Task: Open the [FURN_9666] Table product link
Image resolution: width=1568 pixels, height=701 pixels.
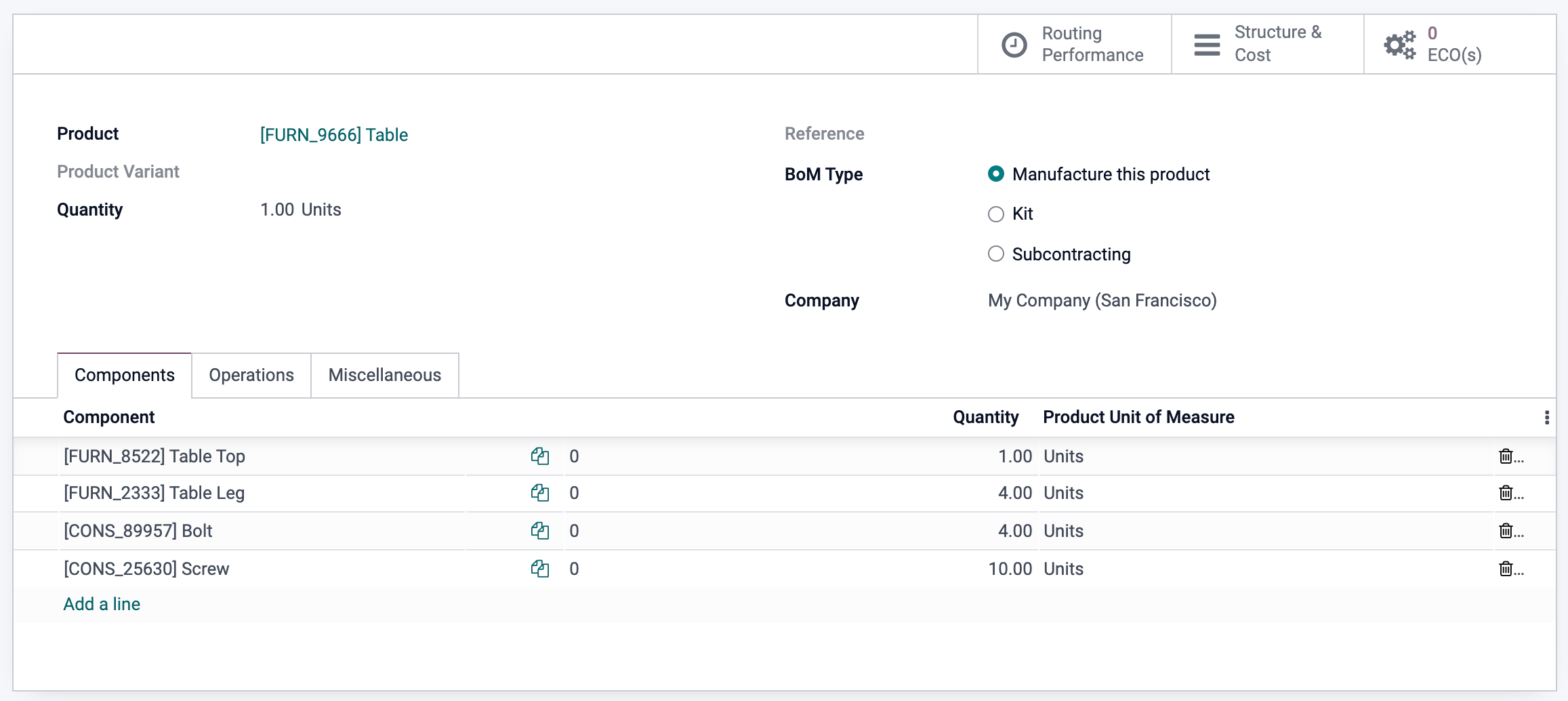Action: pyautogui.click(x=334, y=135)
